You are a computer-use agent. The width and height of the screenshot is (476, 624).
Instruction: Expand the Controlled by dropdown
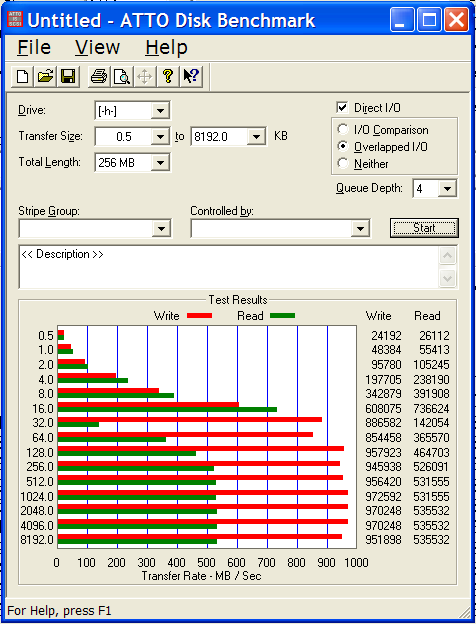tap(360, 228)
